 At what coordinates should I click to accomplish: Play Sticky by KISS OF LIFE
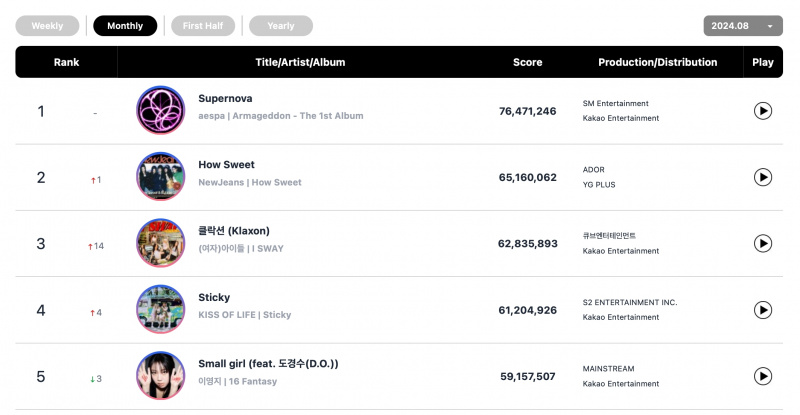(x=762, y=310)
